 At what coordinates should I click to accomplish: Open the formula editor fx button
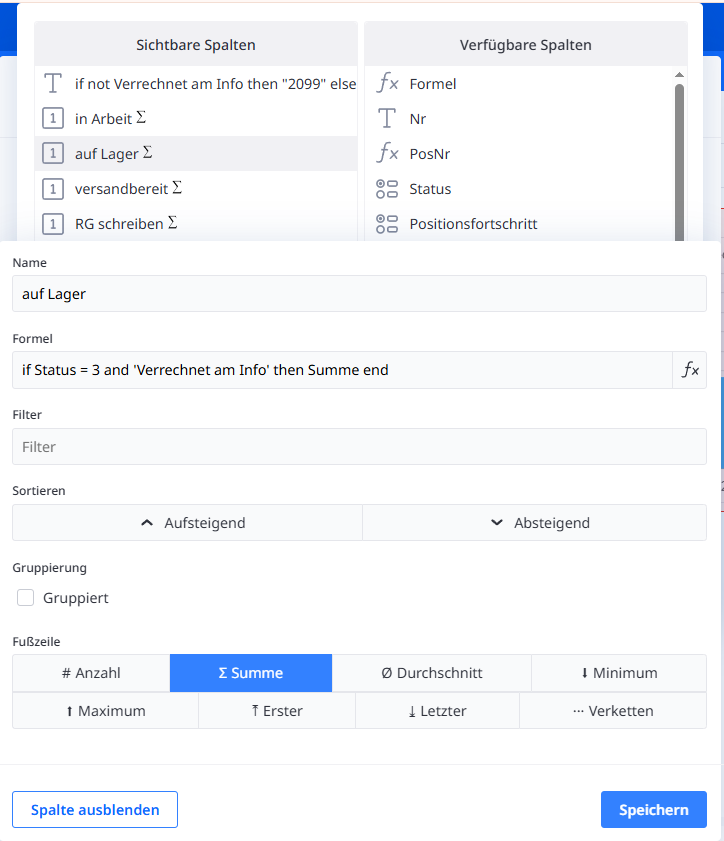pos(690,370)
